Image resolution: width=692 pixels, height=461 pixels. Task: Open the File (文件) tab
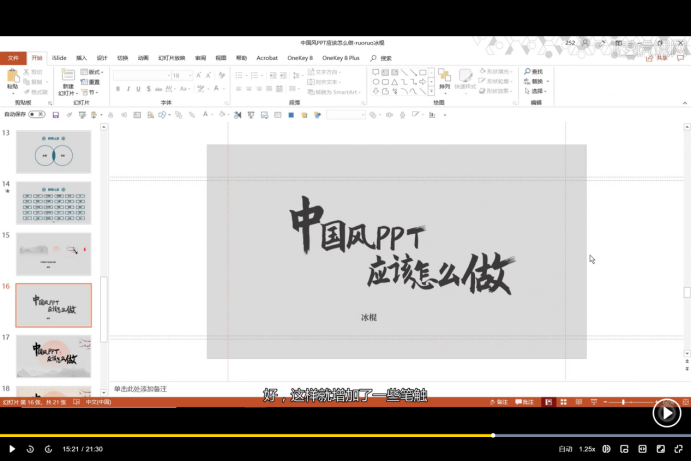tap(13, 58)
